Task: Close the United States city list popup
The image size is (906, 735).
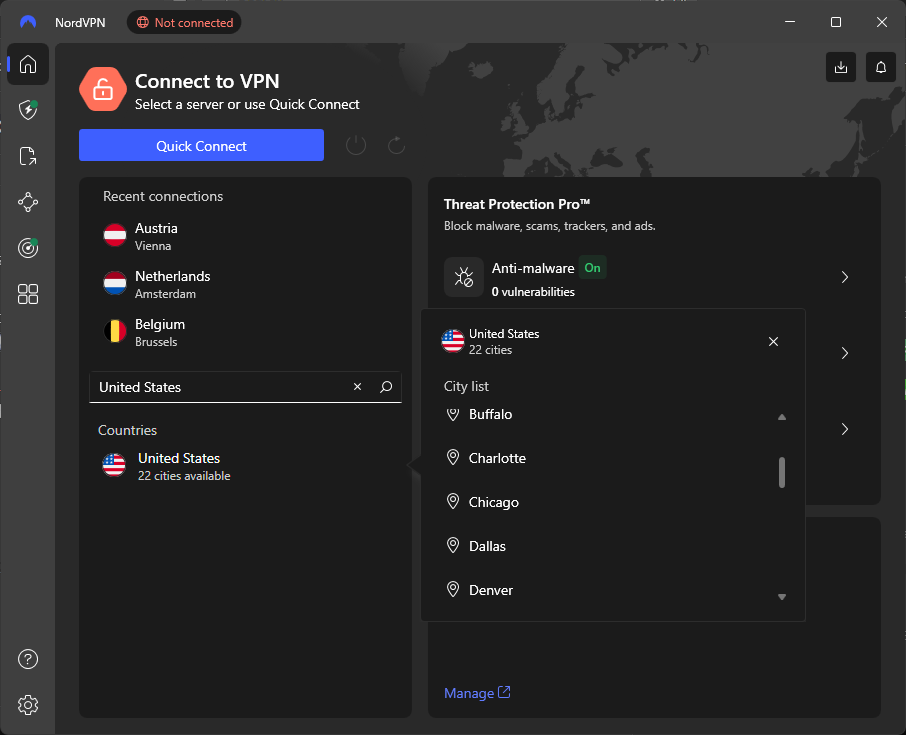Action: tap(773, 341)
